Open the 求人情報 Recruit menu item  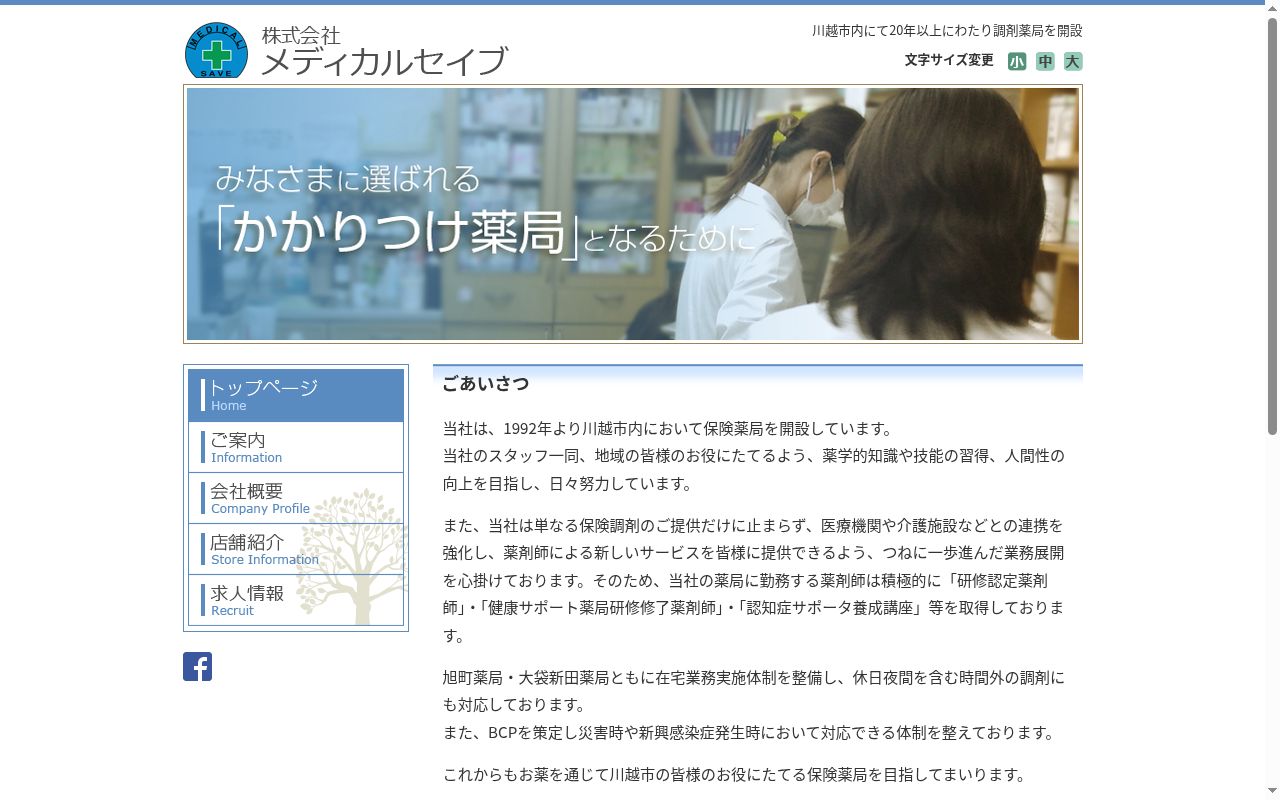point(296,600)
